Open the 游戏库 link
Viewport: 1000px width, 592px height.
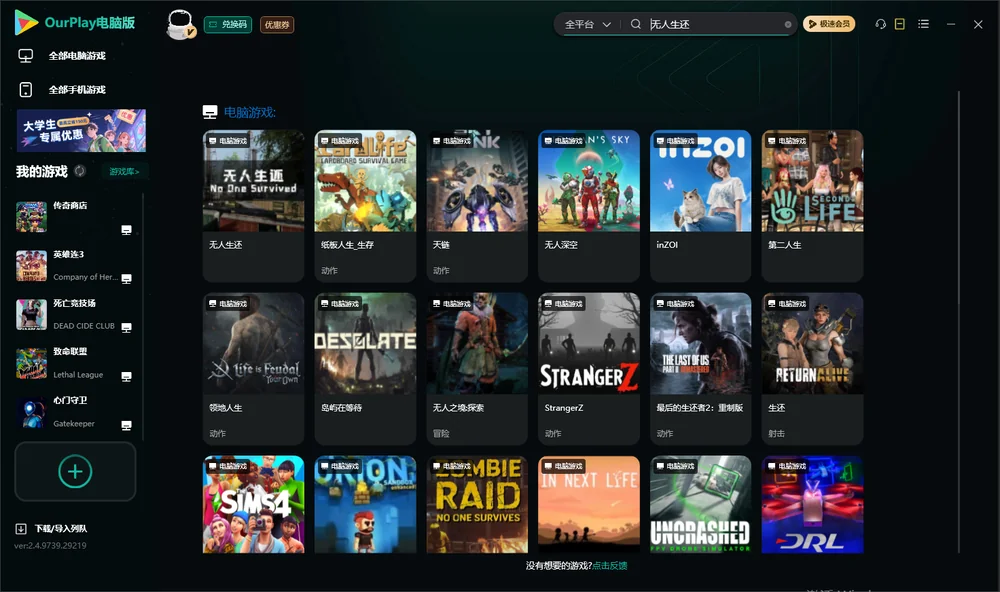coord(124,172)
